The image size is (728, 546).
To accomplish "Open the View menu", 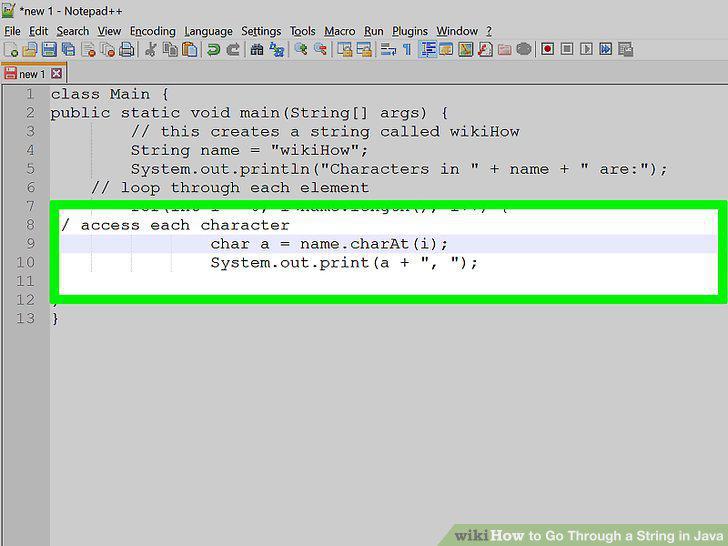I will tap(109, 31).
